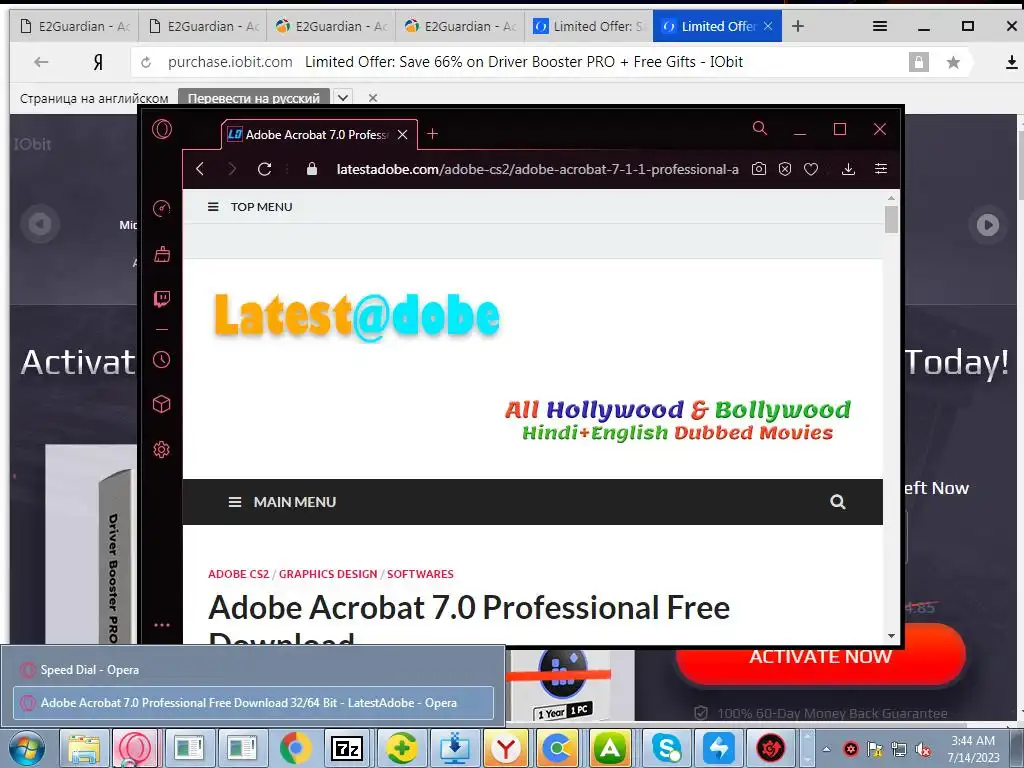Click IObit carousel left arrow
1024x768 pixels.
40,224
